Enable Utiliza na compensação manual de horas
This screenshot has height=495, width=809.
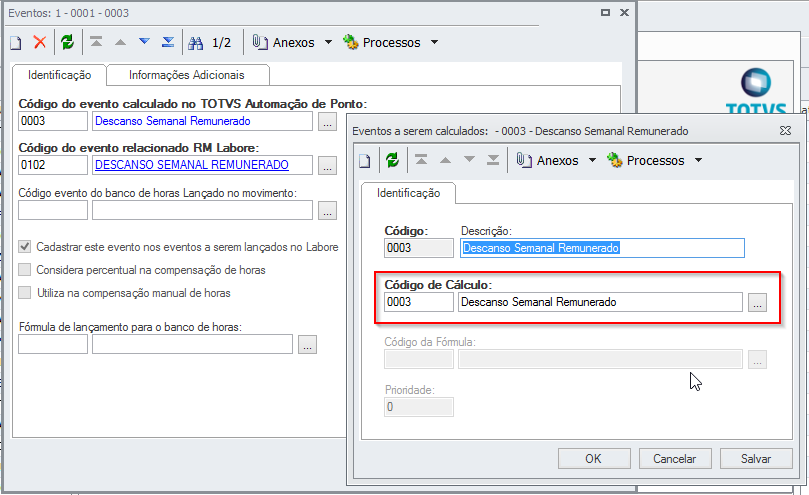point(24,293)
